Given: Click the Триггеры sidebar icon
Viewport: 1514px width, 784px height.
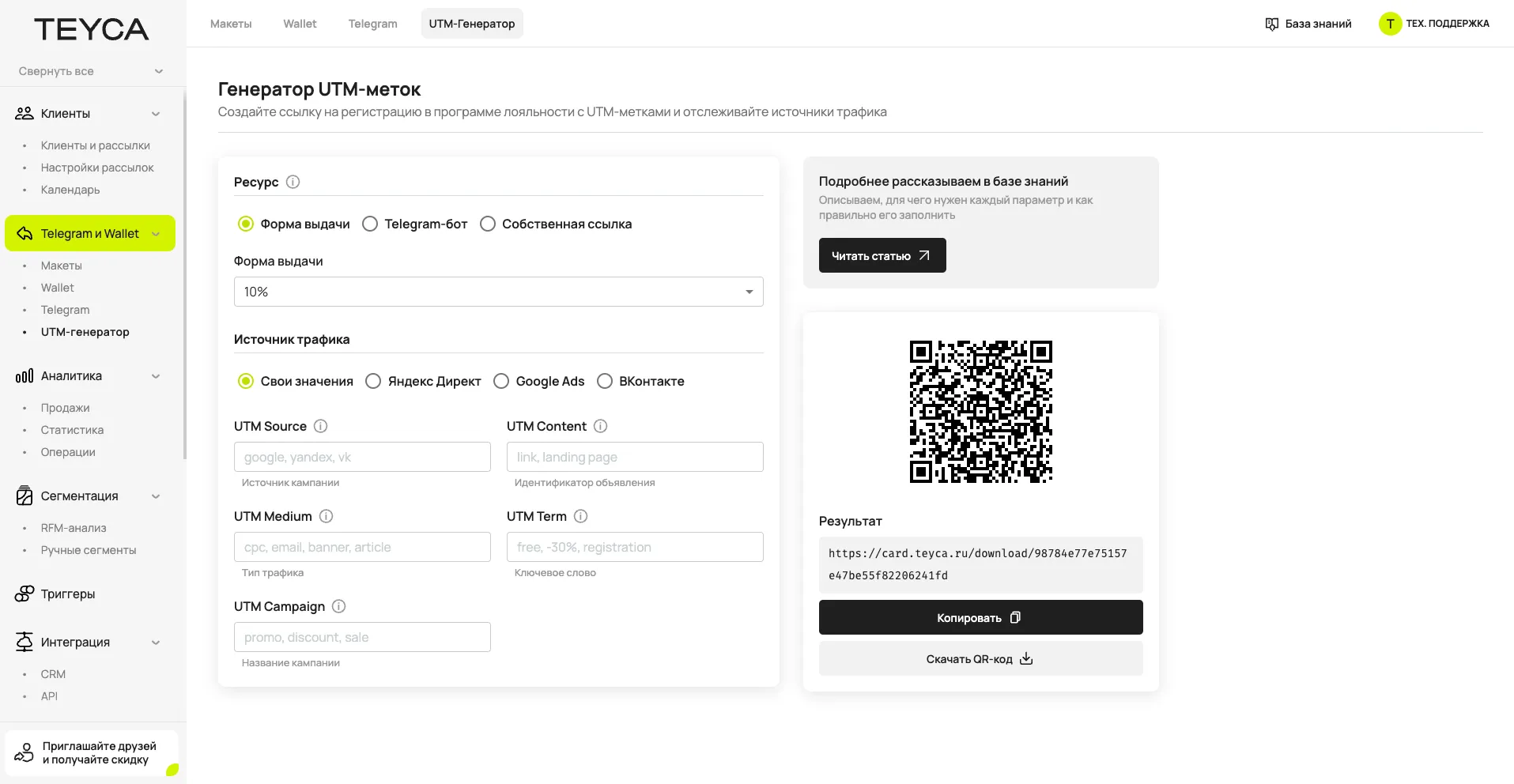Looking at the screenshot, I should (25, 594).
